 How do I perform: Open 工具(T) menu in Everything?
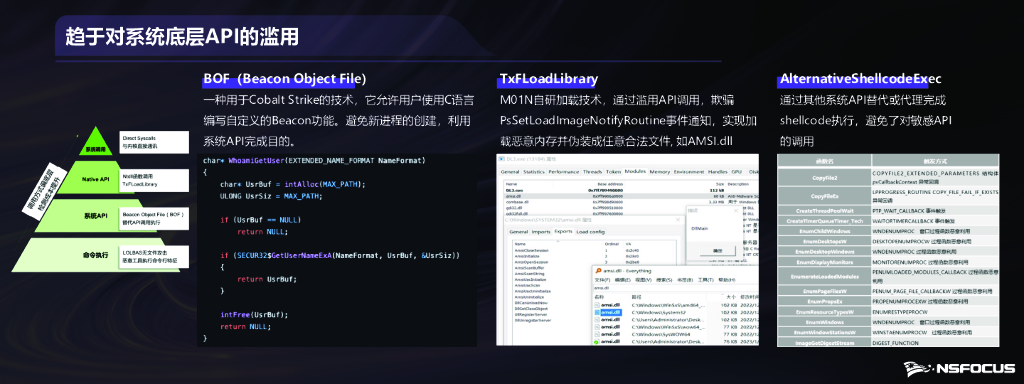click(x=706, y=280)
